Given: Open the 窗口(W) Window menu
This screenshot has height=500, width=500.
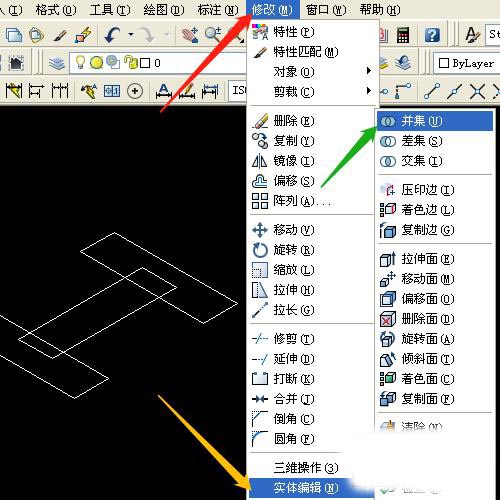Looking at the screenshot, I should pos(326,10).
